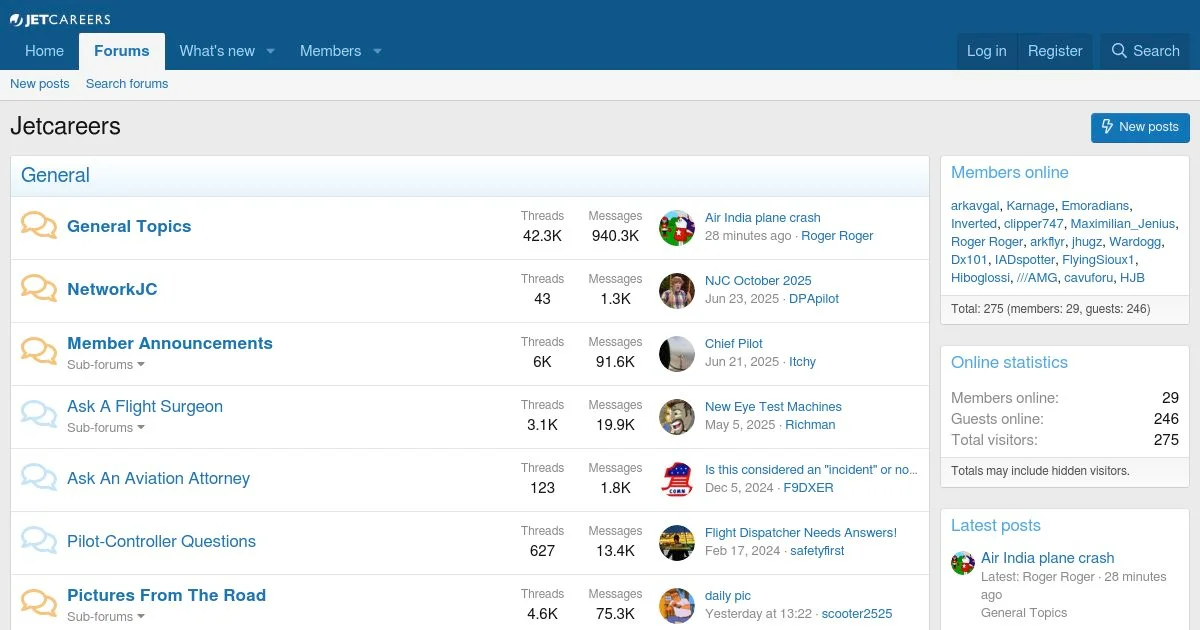
Task: Click the Ask A Flight Surgeon bubble icon
Action: click(39, 415)
